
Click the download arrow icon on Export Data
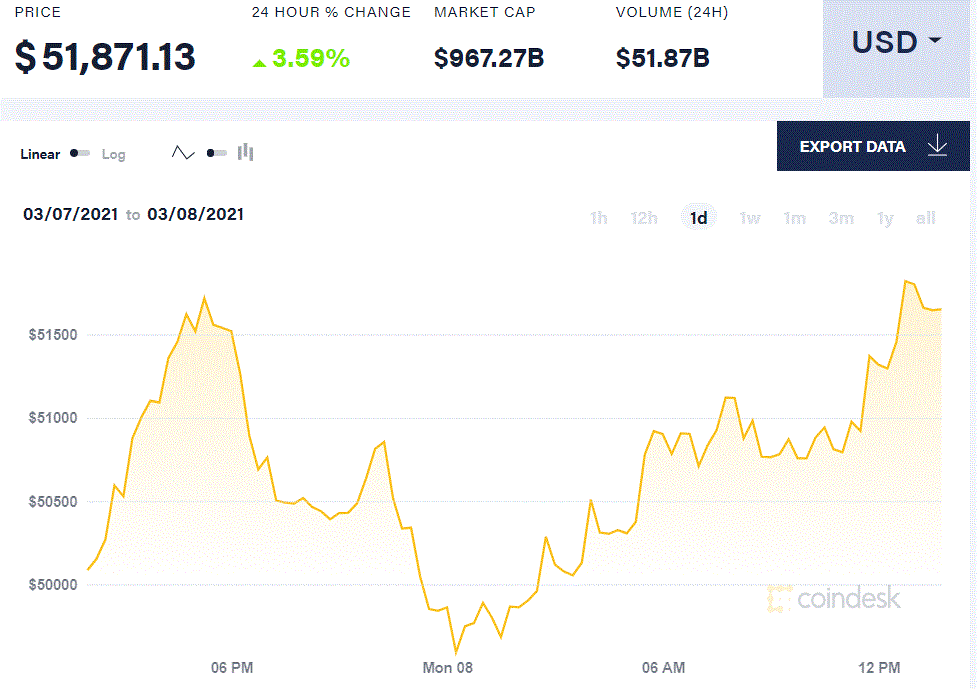tap(937, 146)
